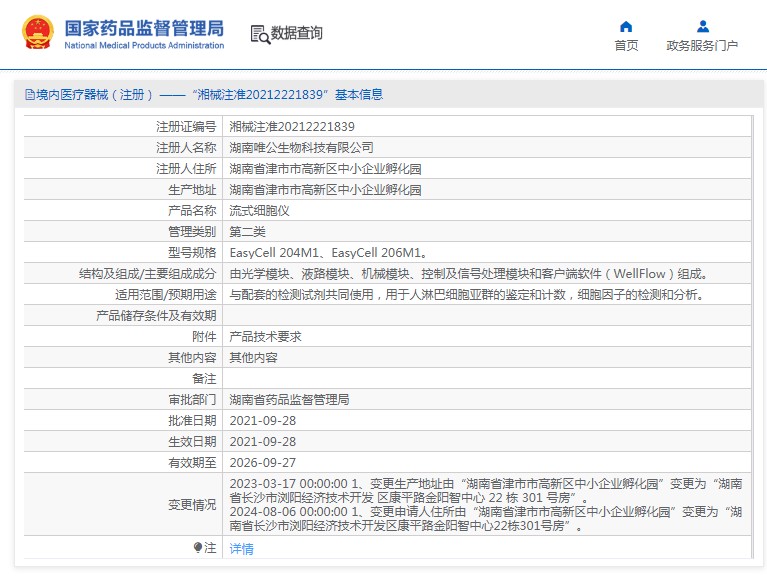The height and width of the screenshot is (580, 767).
Task: Click the 管理类别 row label
Action: click(x=192, y=232)
